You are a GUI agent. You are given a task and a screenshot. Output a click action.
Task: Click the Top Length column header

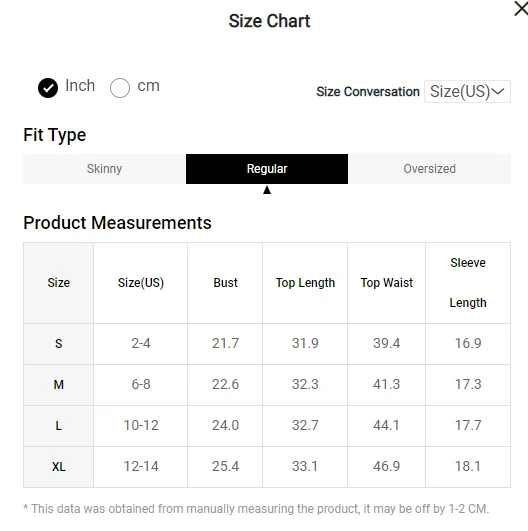305,283
